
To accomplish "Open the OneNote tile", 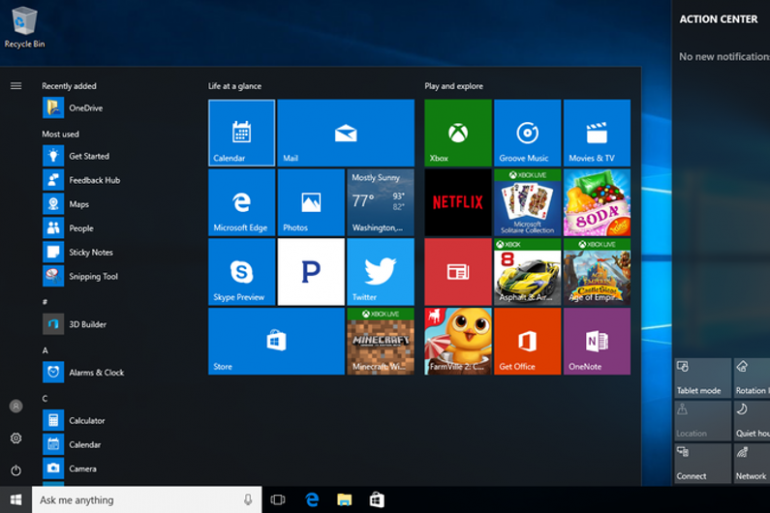I will point(597,341).
